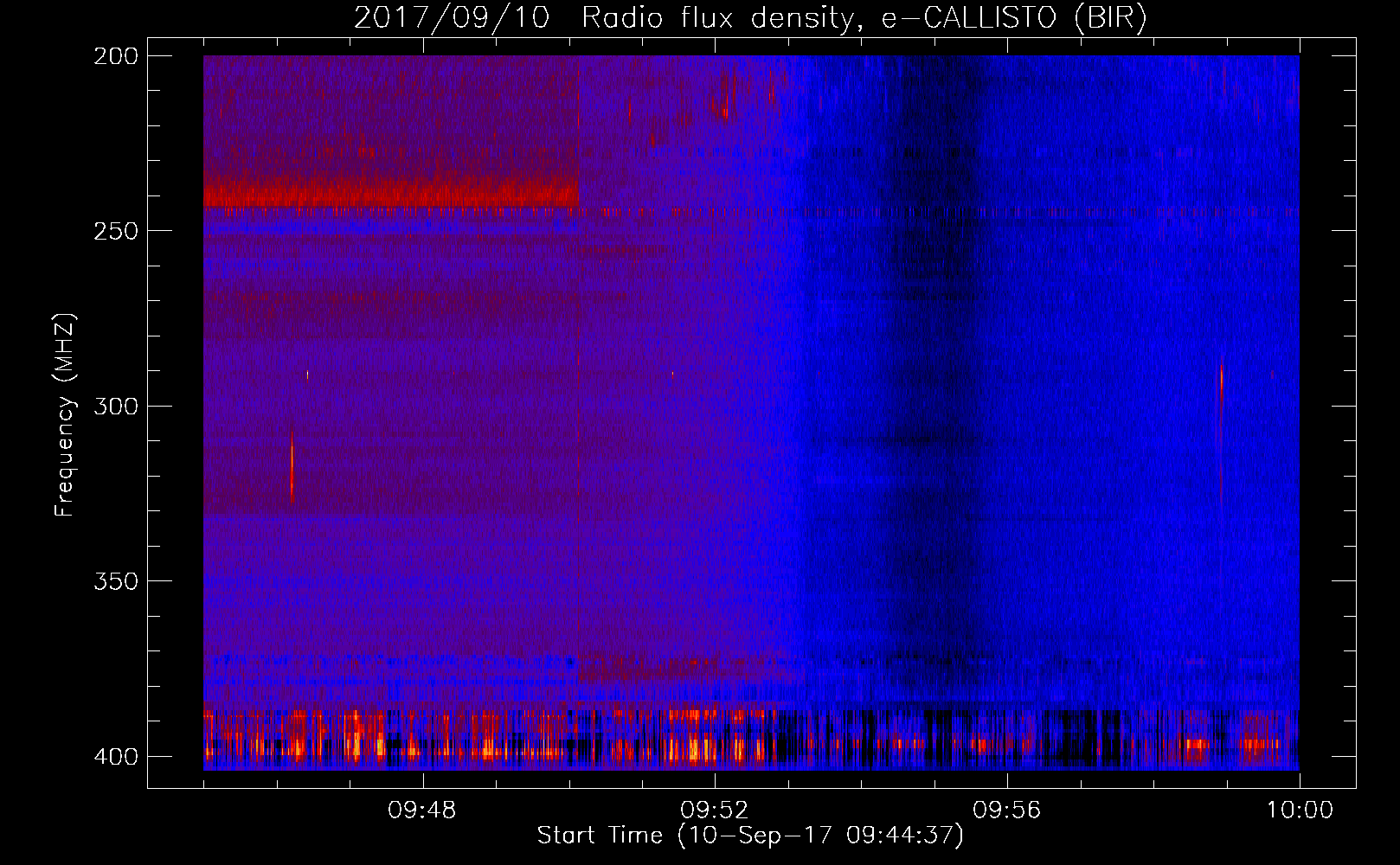Click the 'Start Time (10-Sep-17 09:44:37)' label
Image resolution: width=1400 pixels, height=865 pixels.
(x=750, y=836)
